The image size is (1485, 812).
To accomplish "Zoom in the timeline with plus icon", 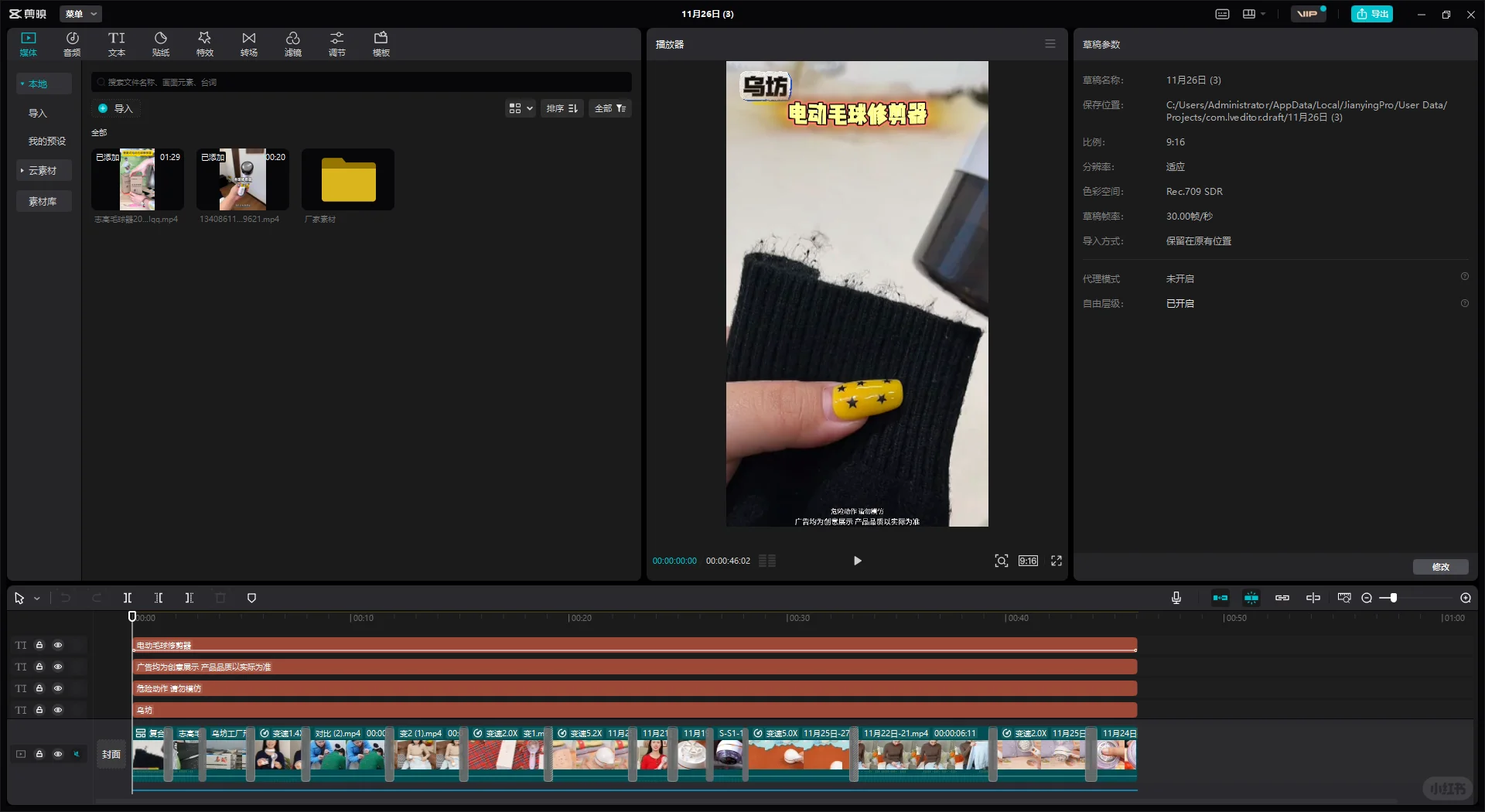I will click(x=1466, y=598).
